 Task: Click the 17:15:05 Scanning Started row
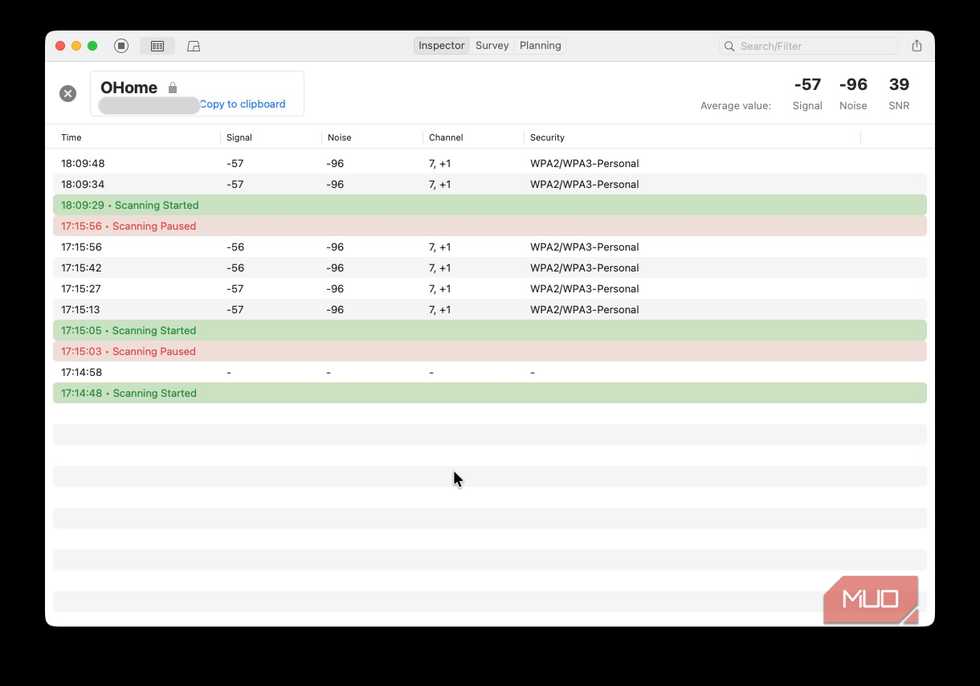point(489,331)
